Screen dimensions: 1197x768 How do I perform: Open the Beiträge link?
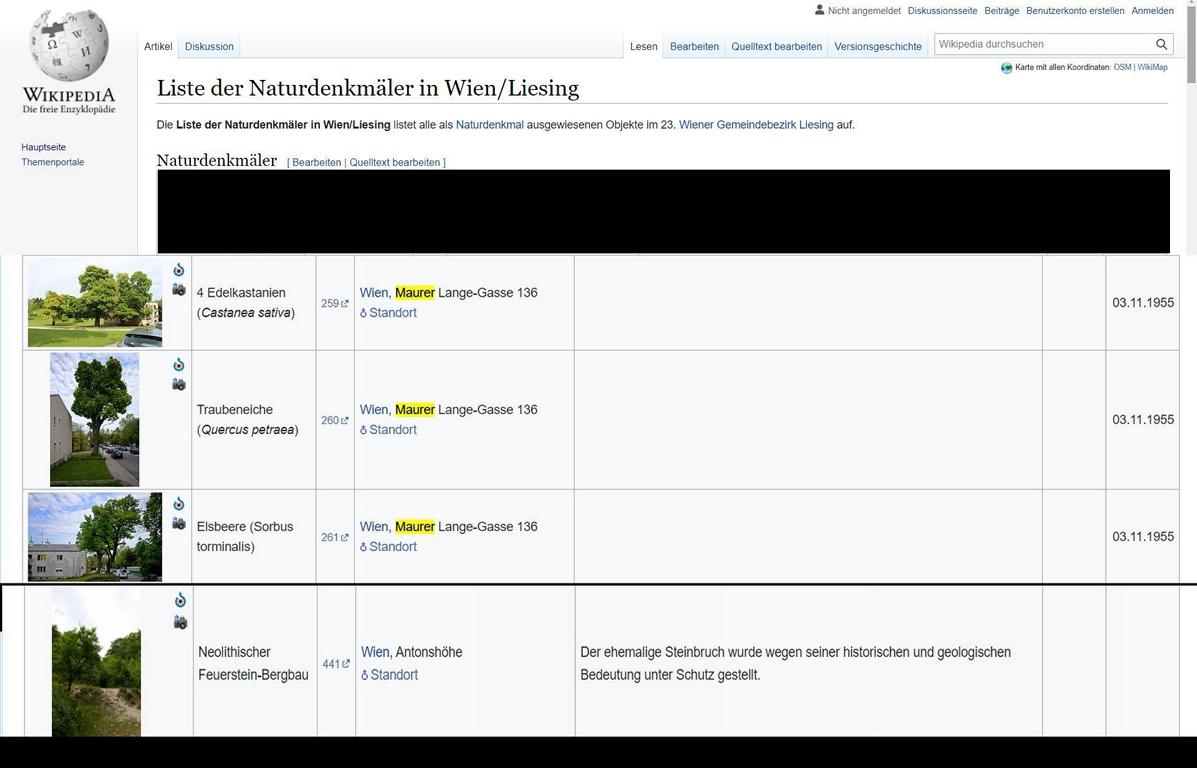point(1002,11)
